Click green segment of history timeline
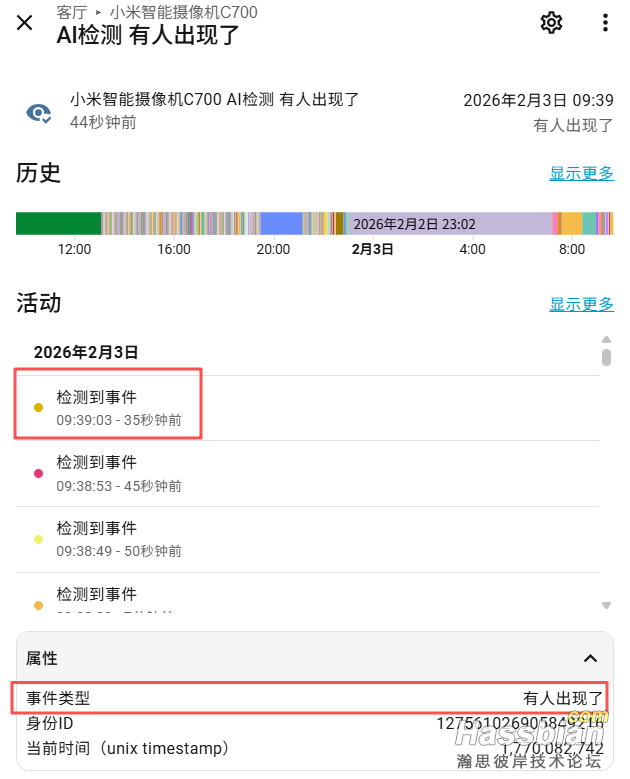This screenshot has width=630, height=779. (x=58, y=224)
